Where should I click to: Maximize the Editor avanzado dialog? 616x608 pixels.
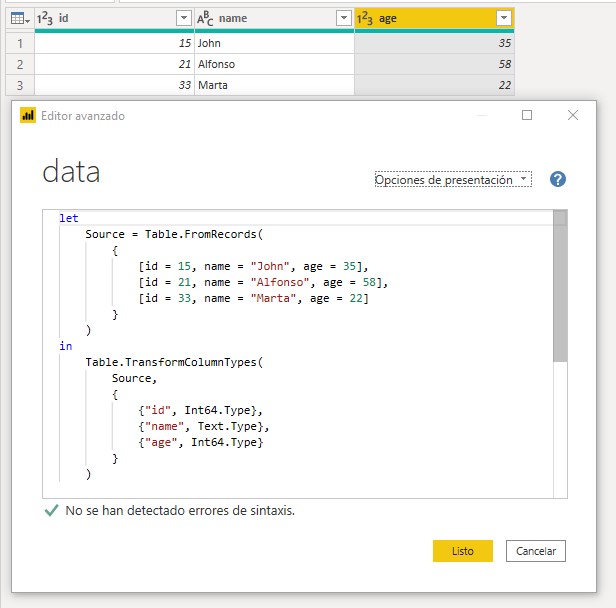click(527, 115)
